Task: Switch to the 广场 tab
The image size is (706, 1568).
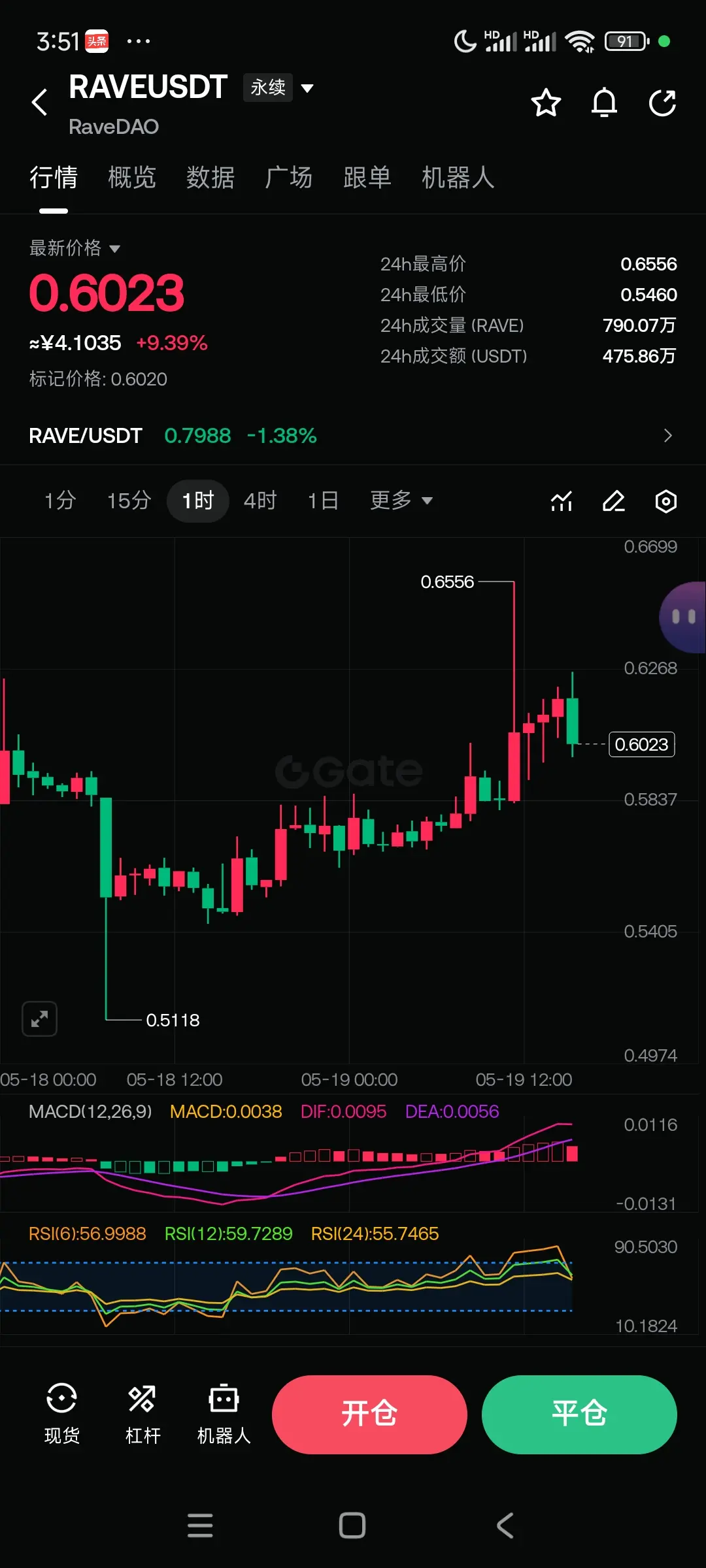Action: (289, 178)
